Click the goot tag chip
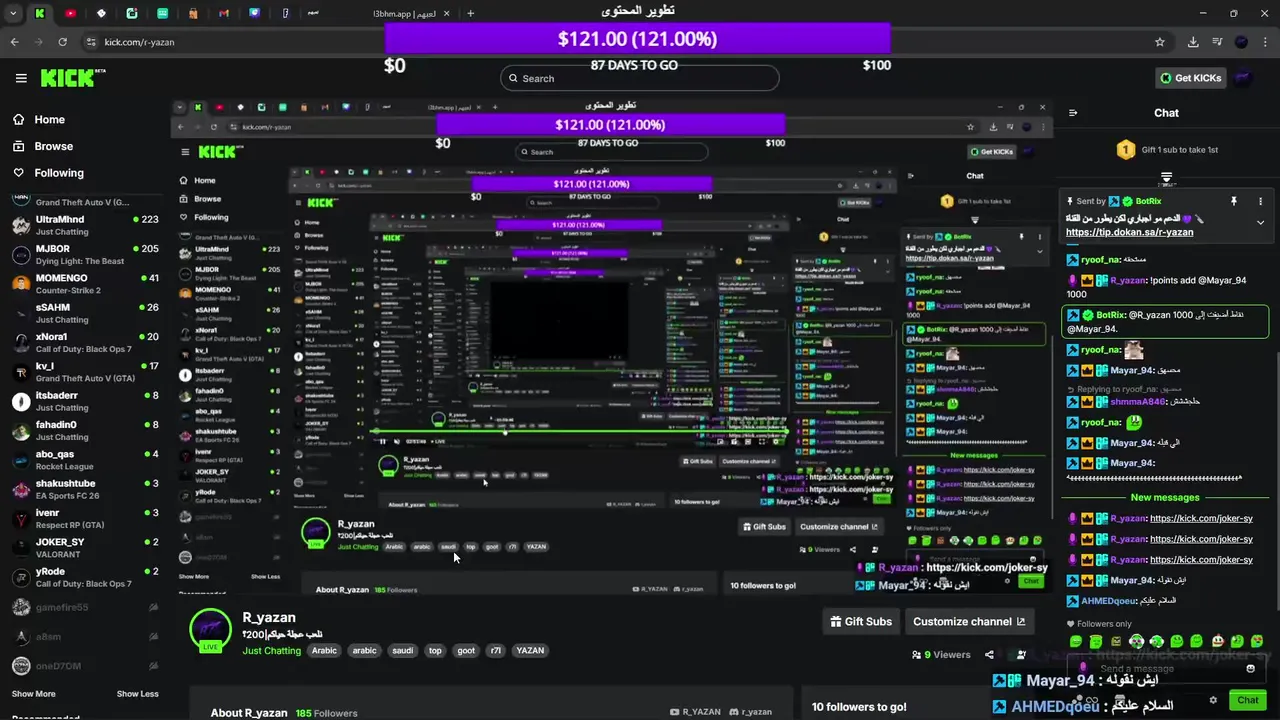The image size is (1280, 720). click(x=466, y=650)
